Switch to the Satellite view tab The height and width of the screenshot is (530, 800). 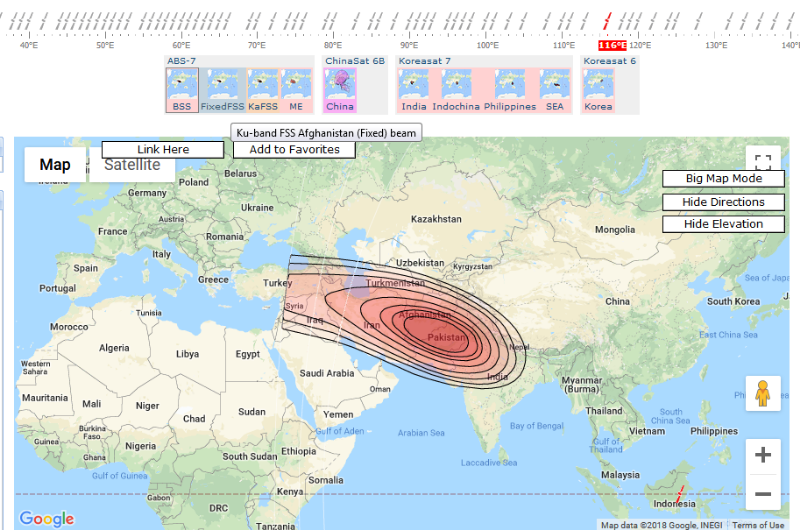[x=132, y=165]
